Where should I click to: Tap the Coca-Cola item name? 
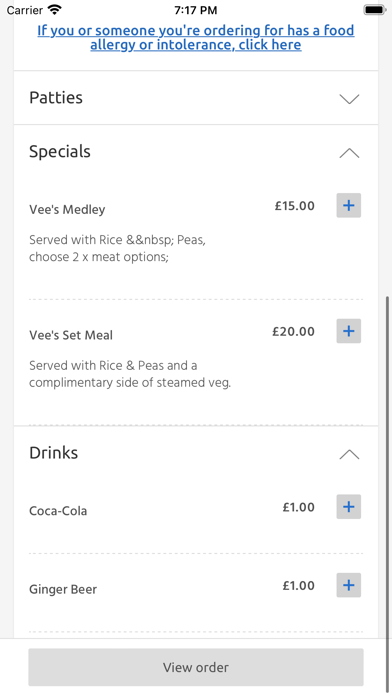click(x=58, y=511)
